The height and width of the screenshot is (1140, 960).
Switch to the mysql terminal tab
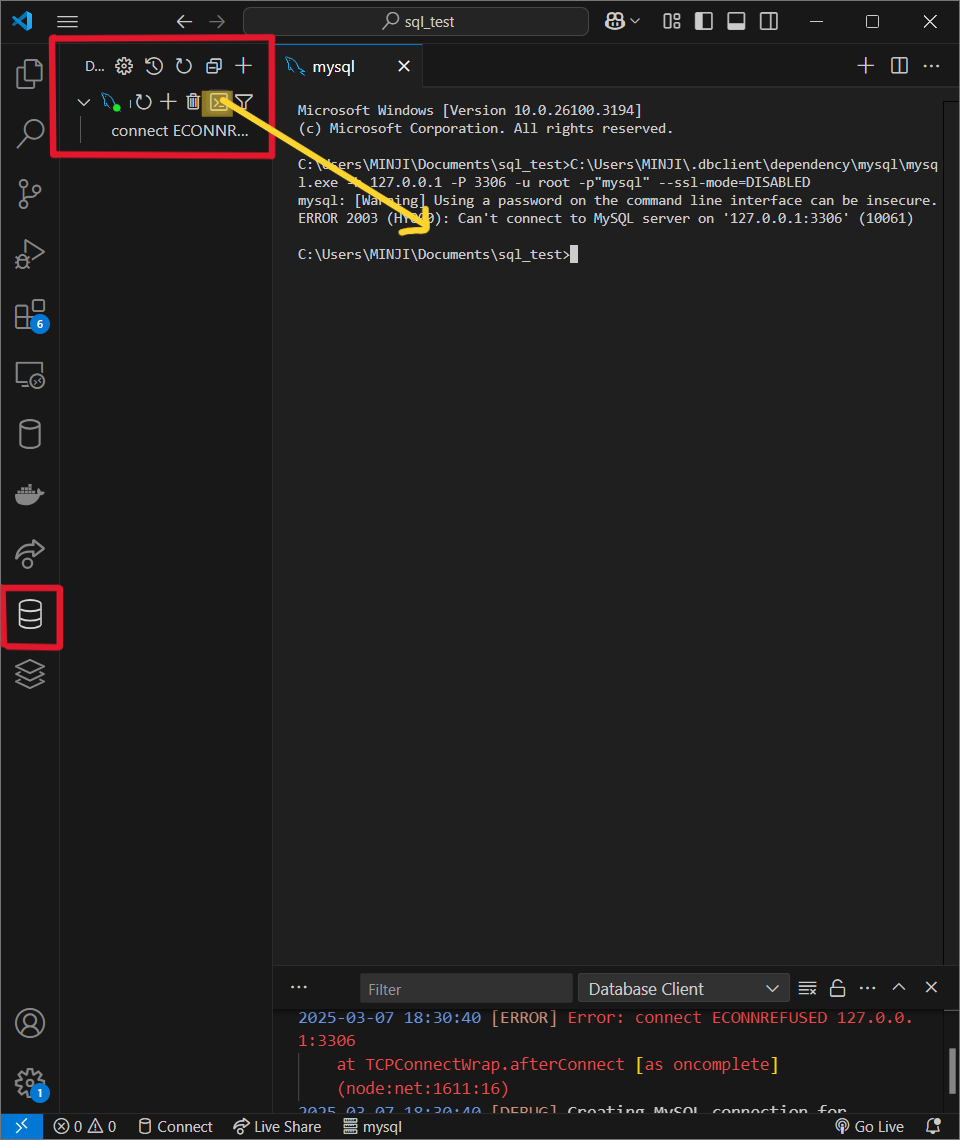point(333,67)
